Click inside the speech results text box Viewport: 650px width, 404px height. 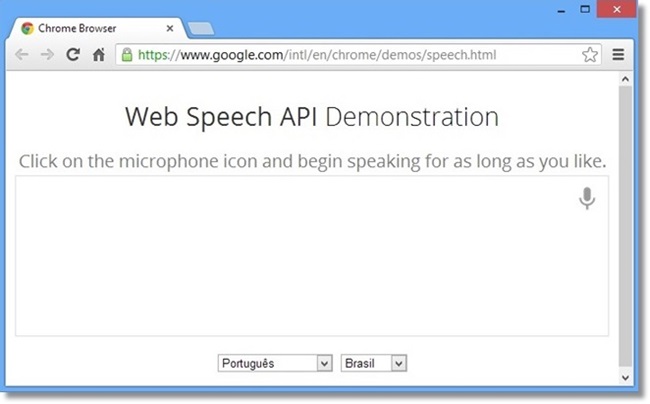click(x=312, y=256)
